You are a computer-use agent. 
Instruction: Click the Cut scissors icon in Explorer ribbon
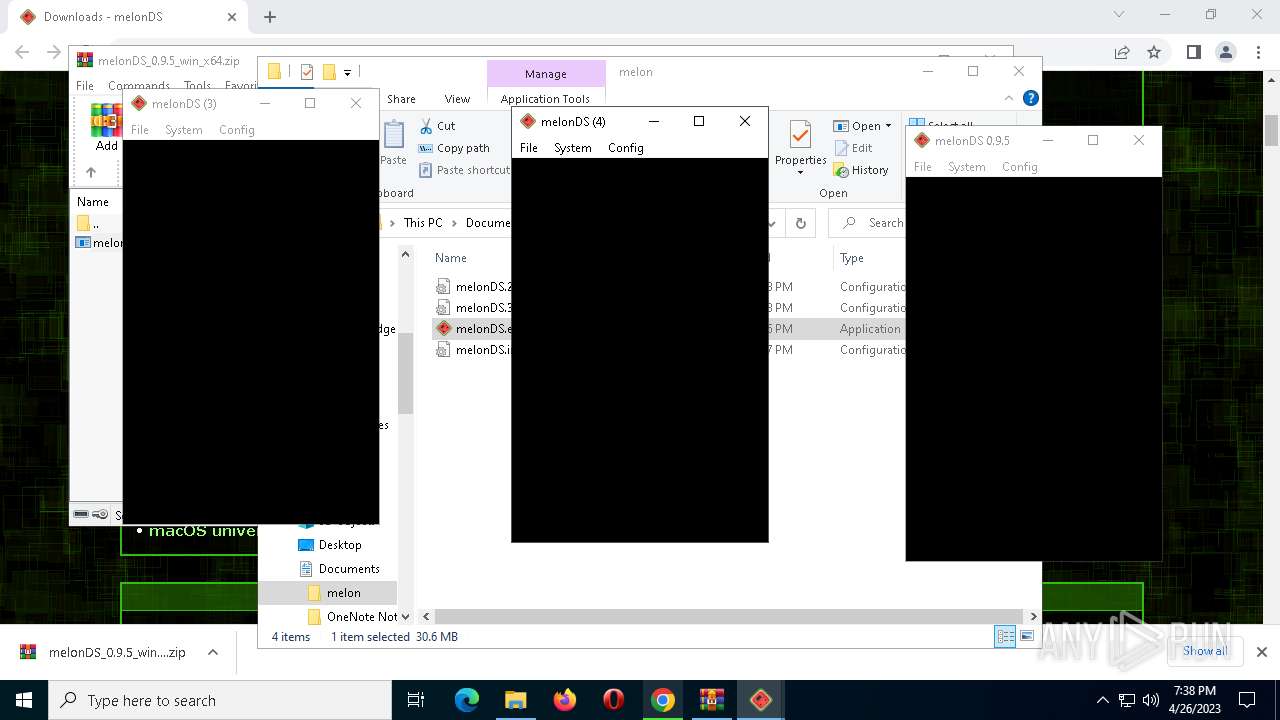(426, 126)
